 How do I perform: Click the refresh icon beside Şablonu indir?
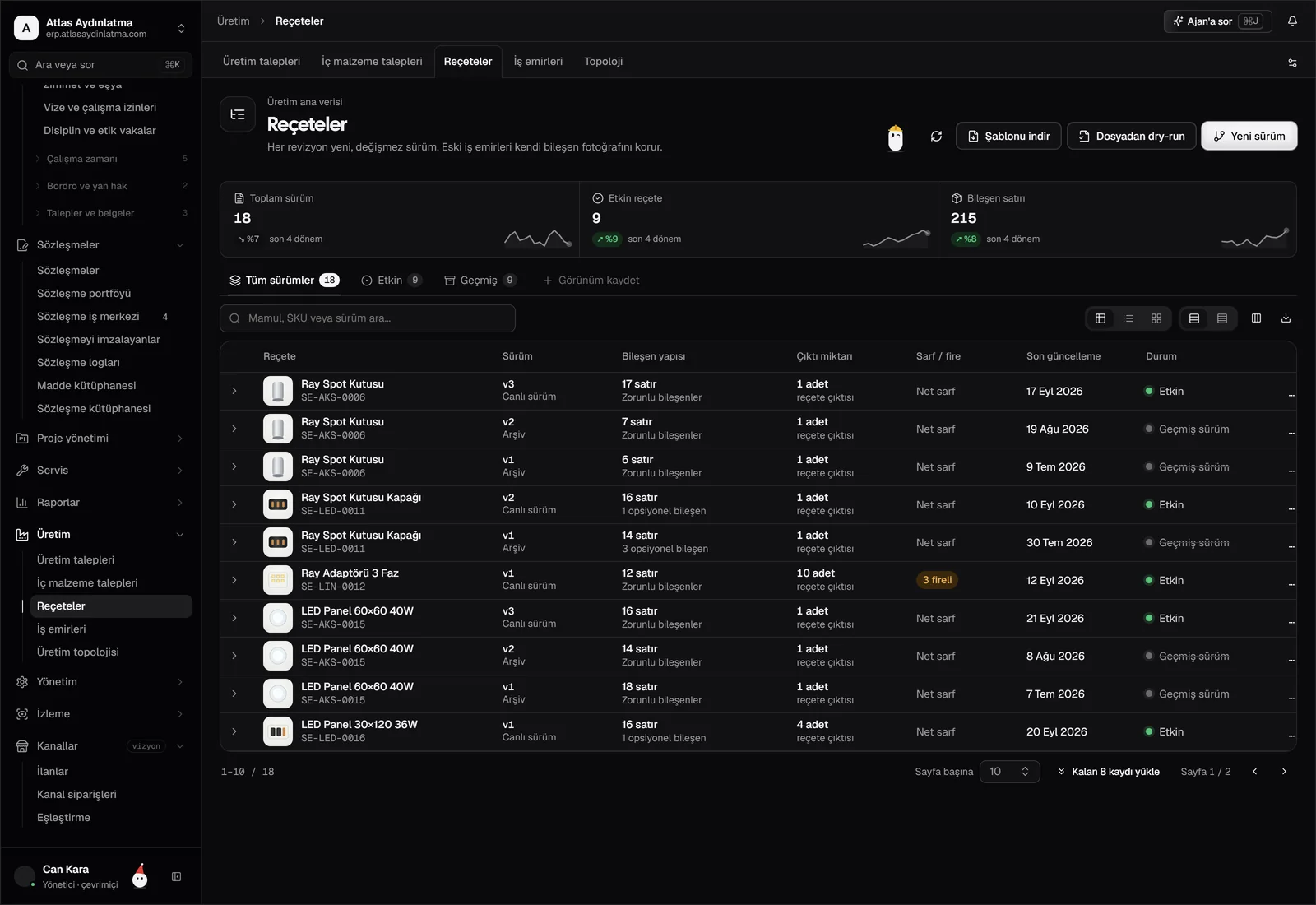(x=936, y=136)
